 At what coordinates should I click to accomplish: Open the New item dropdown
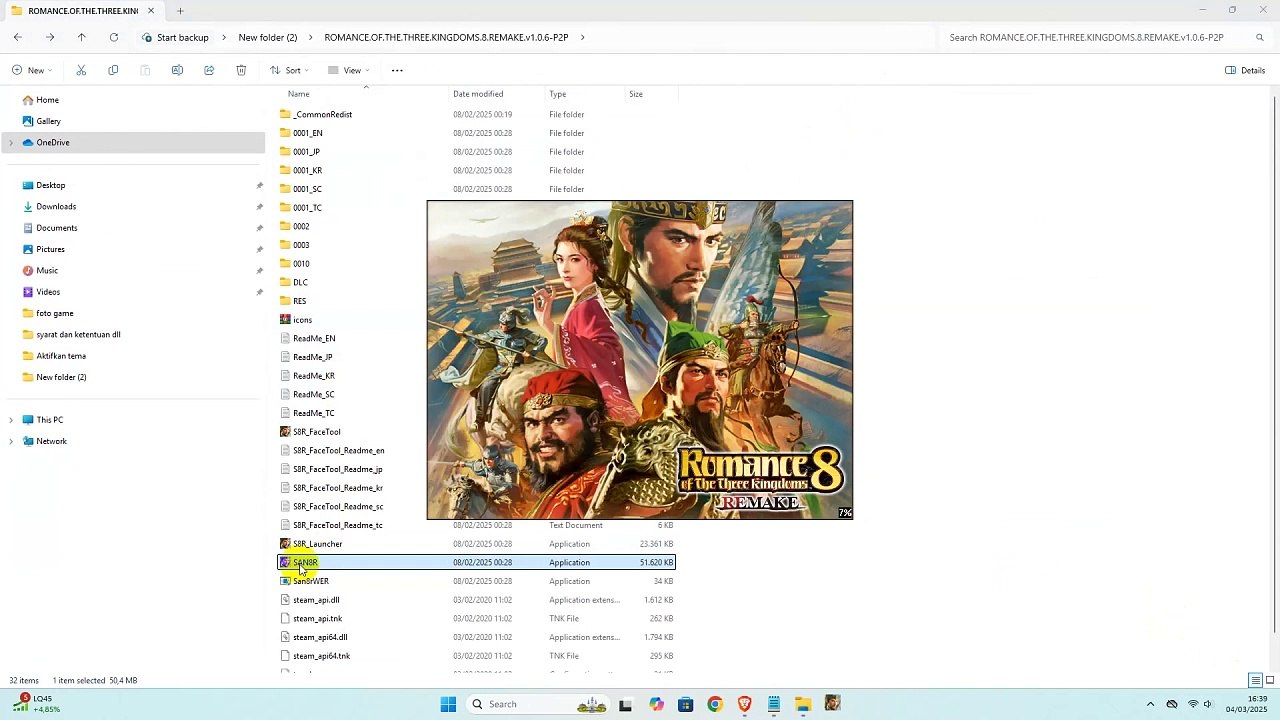[31, 70]
